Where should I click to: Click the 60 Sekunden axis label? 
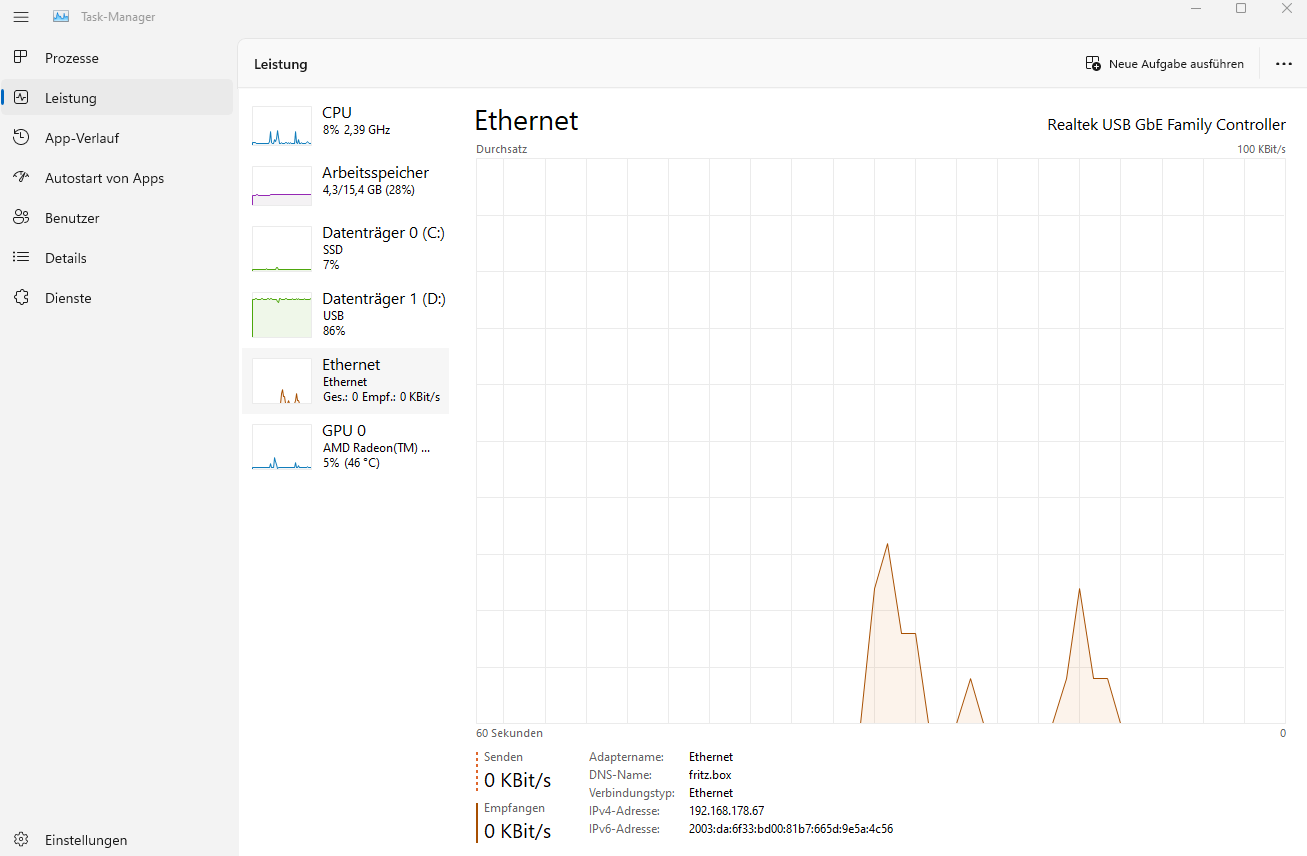pos(509,733)
